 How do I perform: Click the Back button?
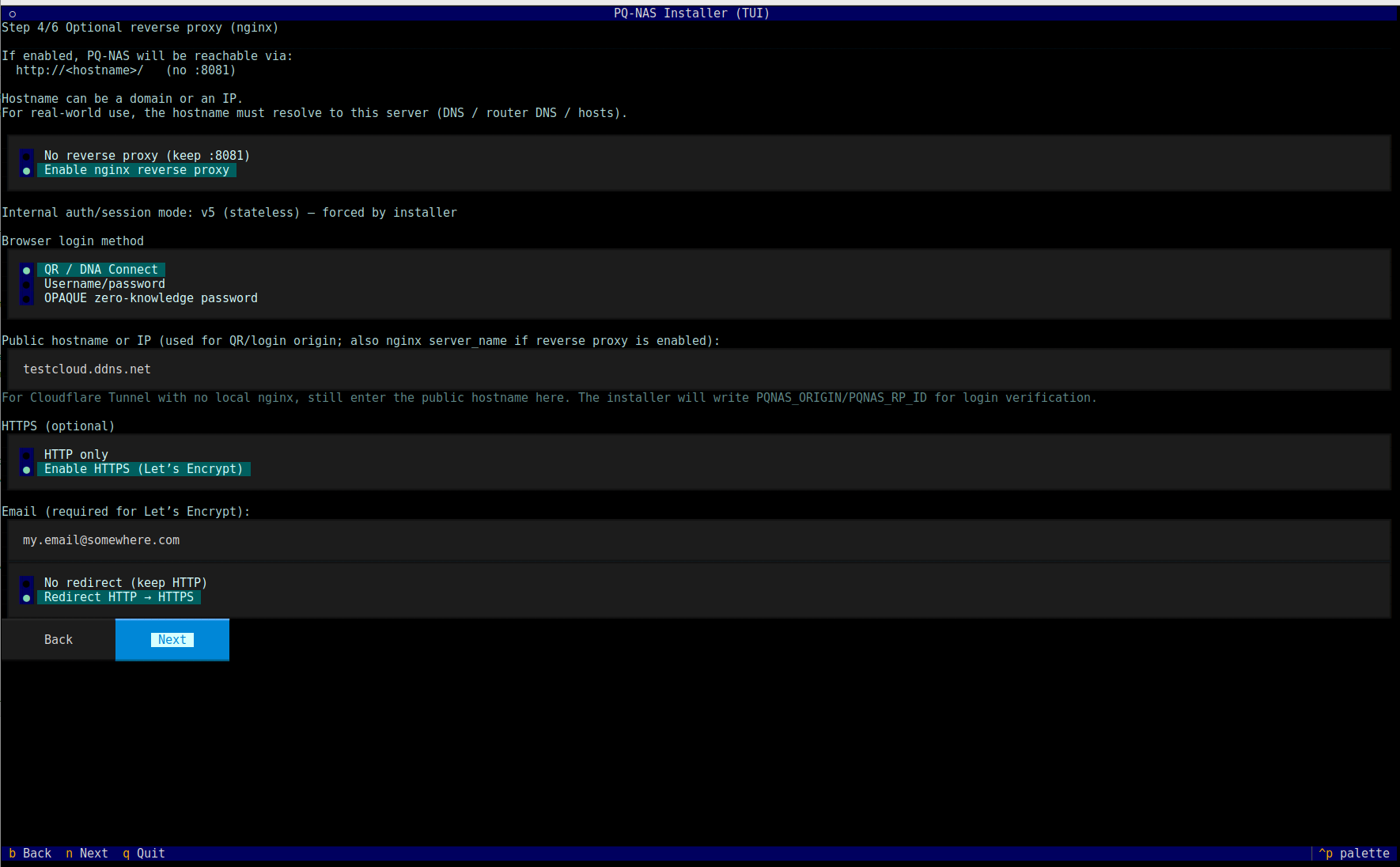coord(59,640)
